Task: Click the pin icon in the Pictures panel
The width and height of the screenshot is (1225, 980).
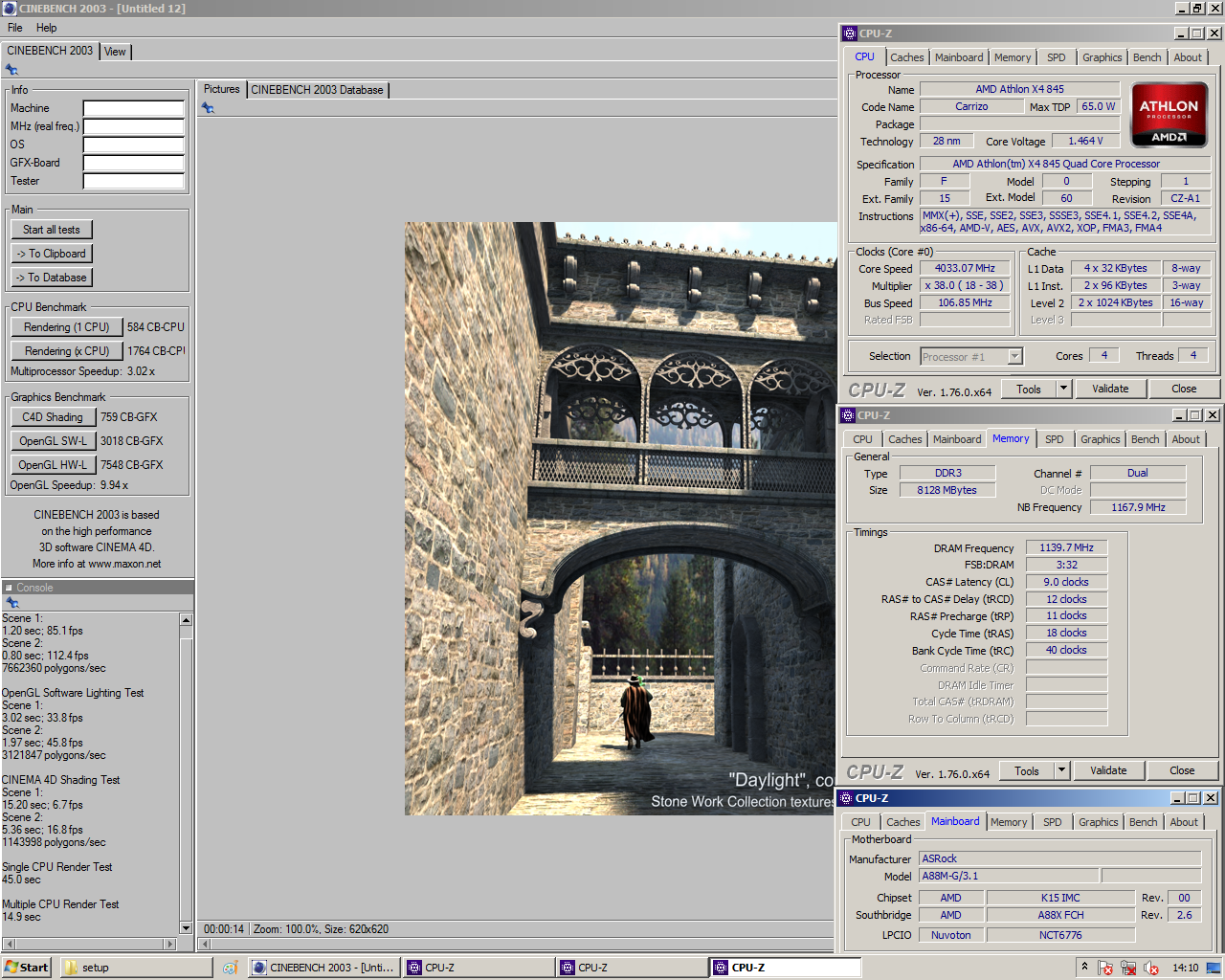Action: [208, 108]
